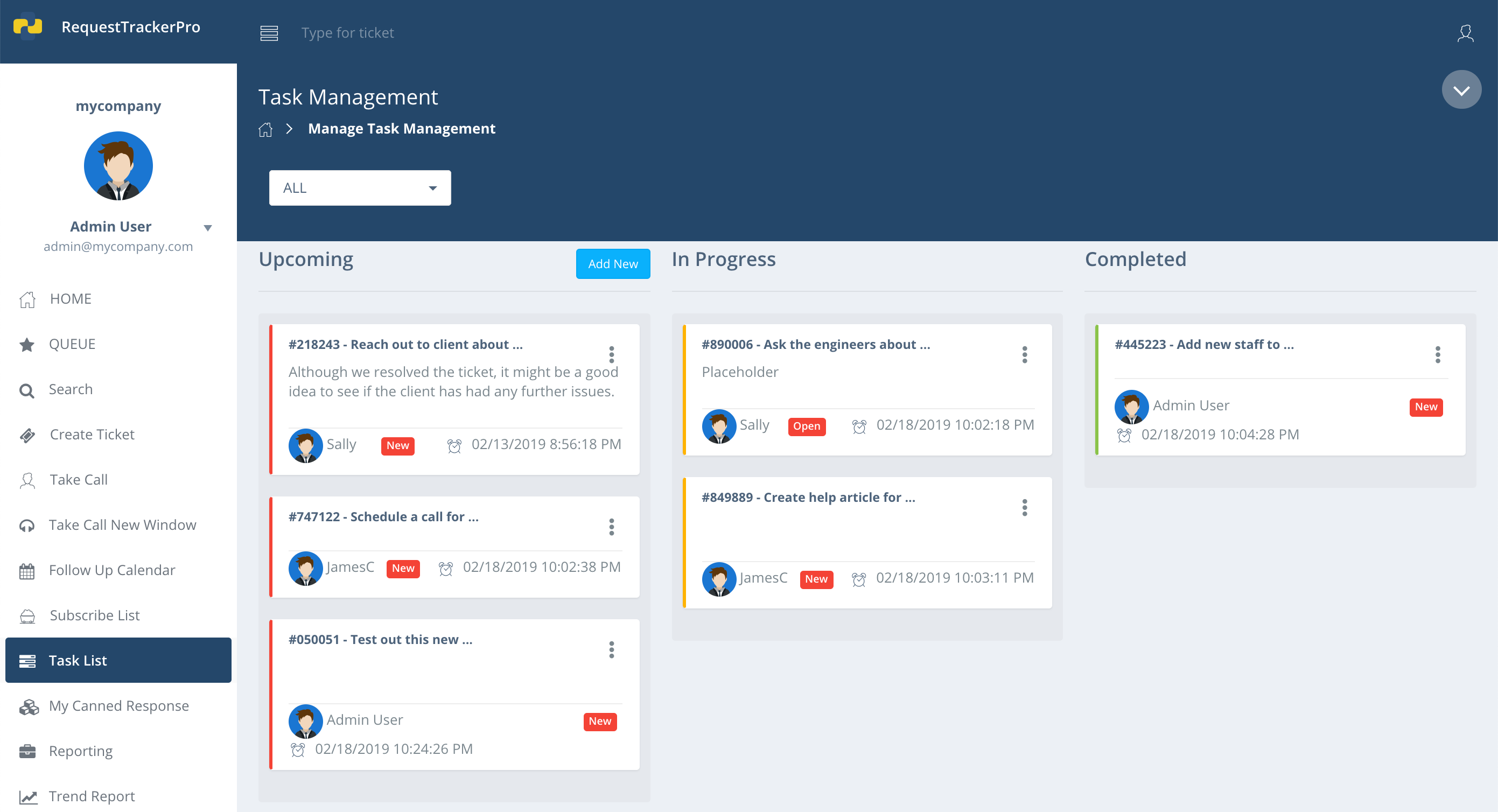The width and height of the screenshot is (1498, 812).
Task: Open Follow Up Calendar in sidebar
Action: click(118, 570)
